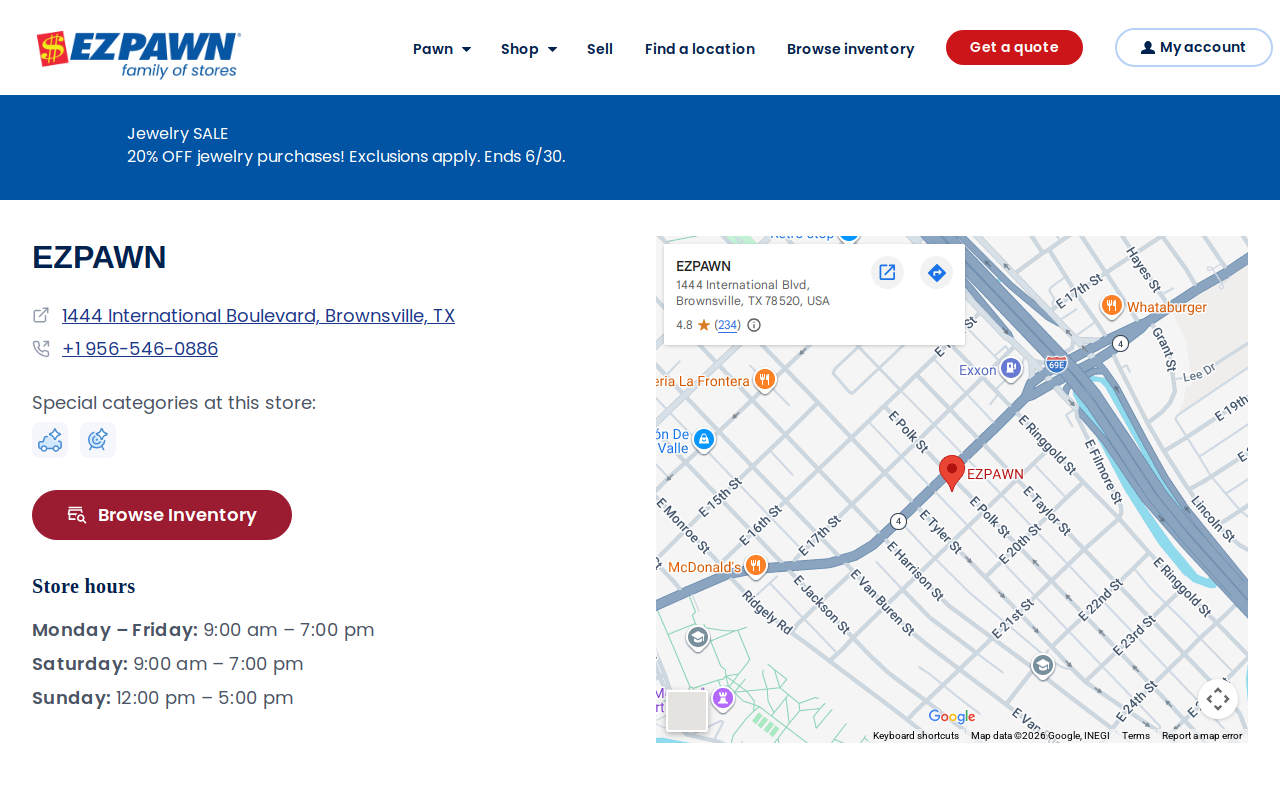Open EZPAWN location in Google Maps
Viewport: 1280px width, 800px height.
click(887, 272)
